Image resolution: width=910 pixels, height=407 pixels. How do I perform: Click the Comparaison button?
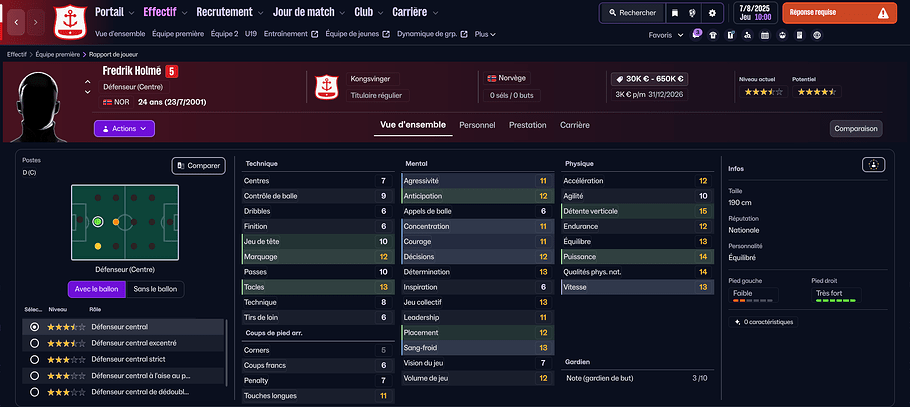[x=855, y=128]
